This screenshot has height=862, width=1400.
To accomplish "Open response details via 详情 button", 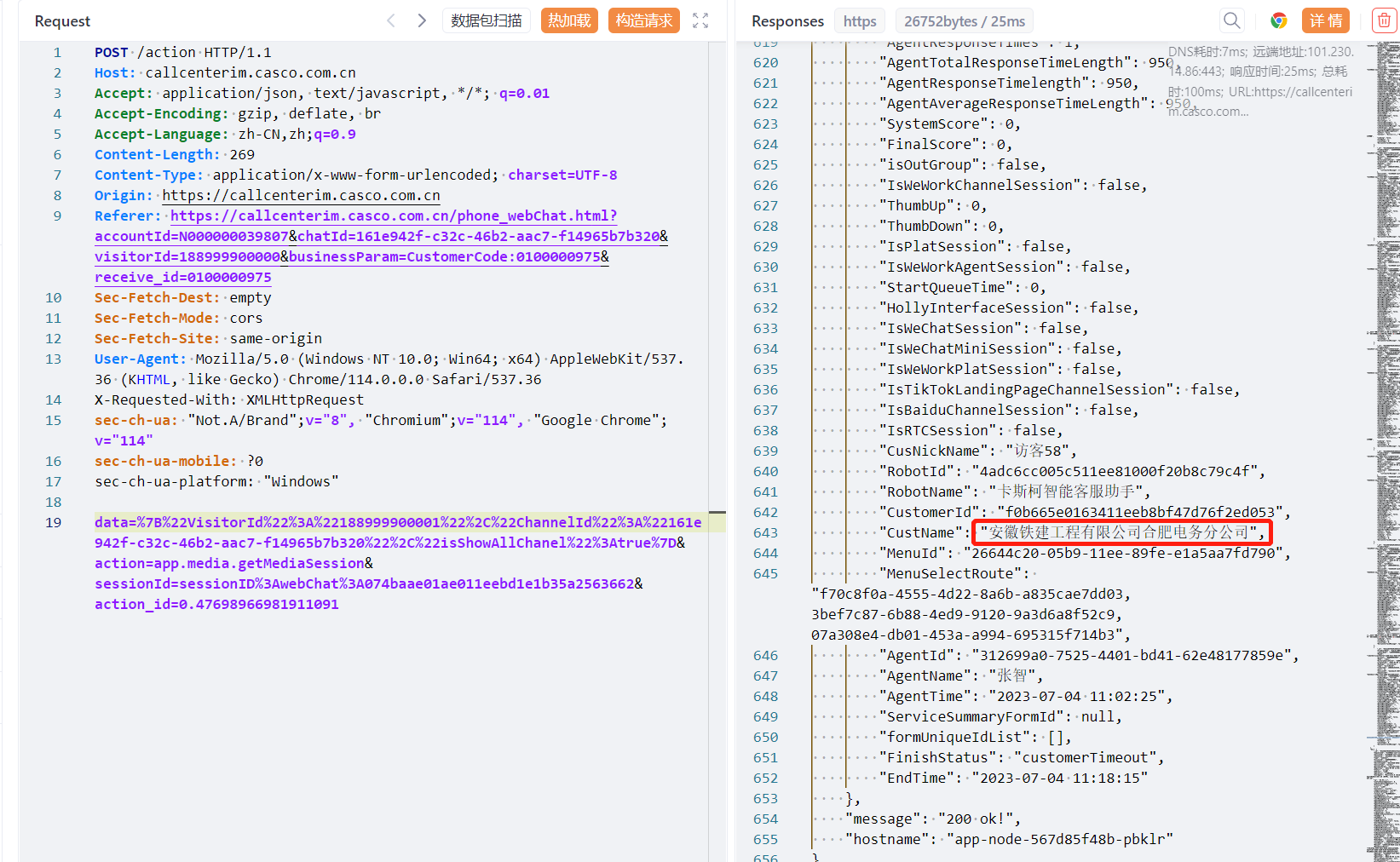I will [1326, 20].
